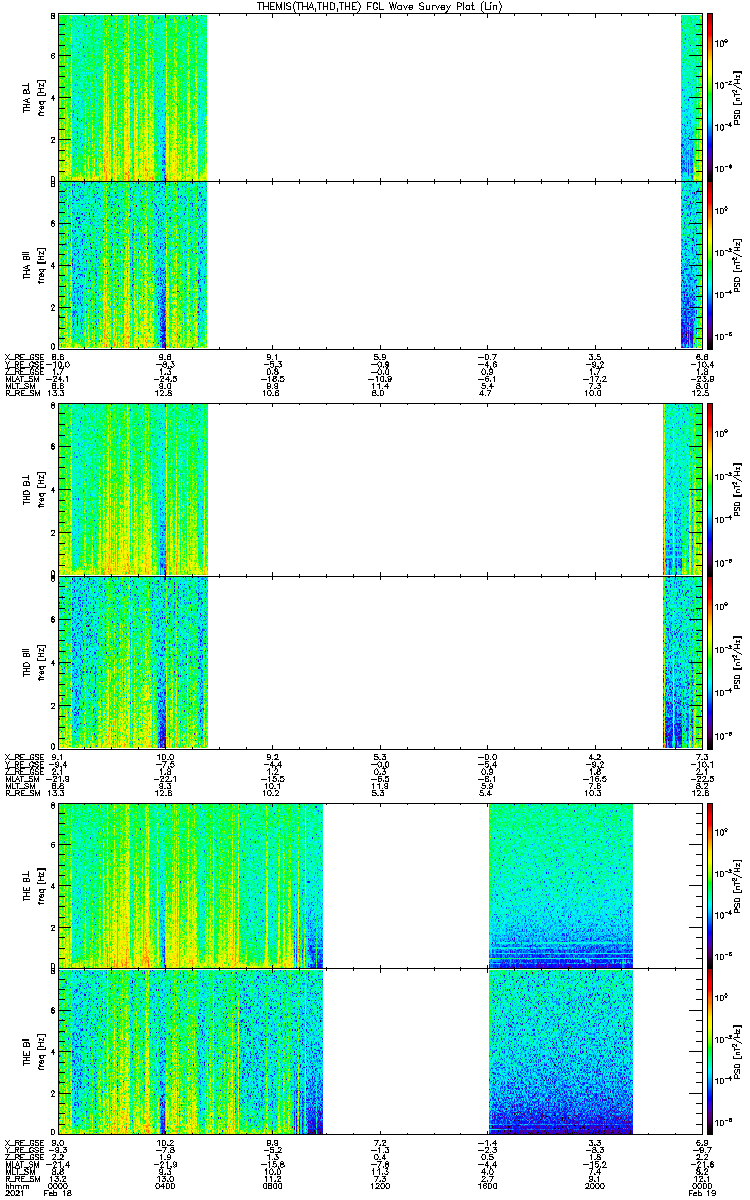750x1200 pixels.
Task: Click the THE B-perpendicular y-axis label
Action: pyautogui.click(x=32, y=886)
